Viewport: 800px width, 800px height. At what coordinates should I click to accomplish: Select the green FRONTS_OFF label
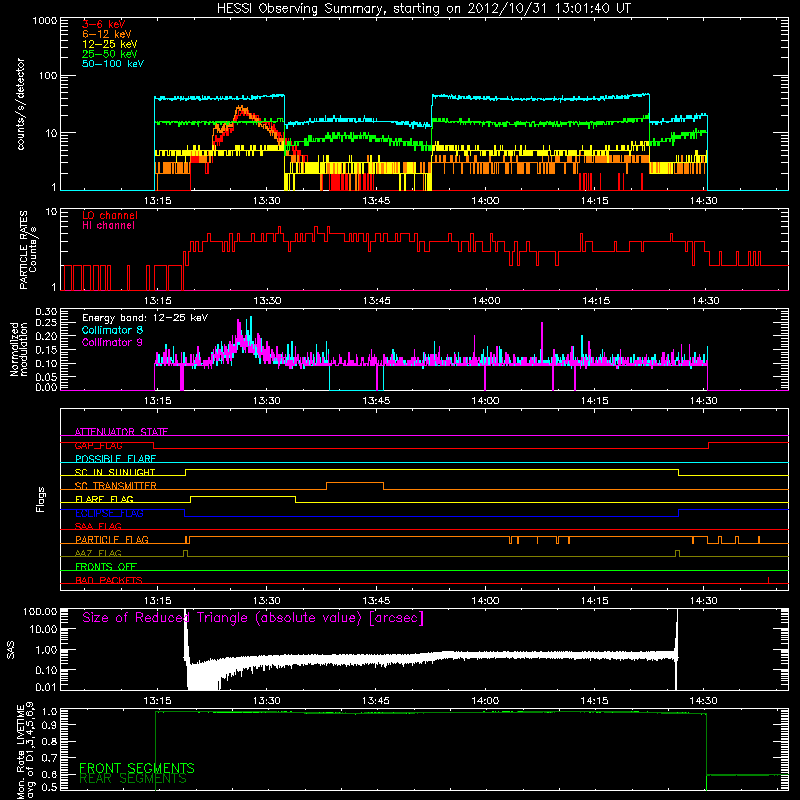click(106, 567)
